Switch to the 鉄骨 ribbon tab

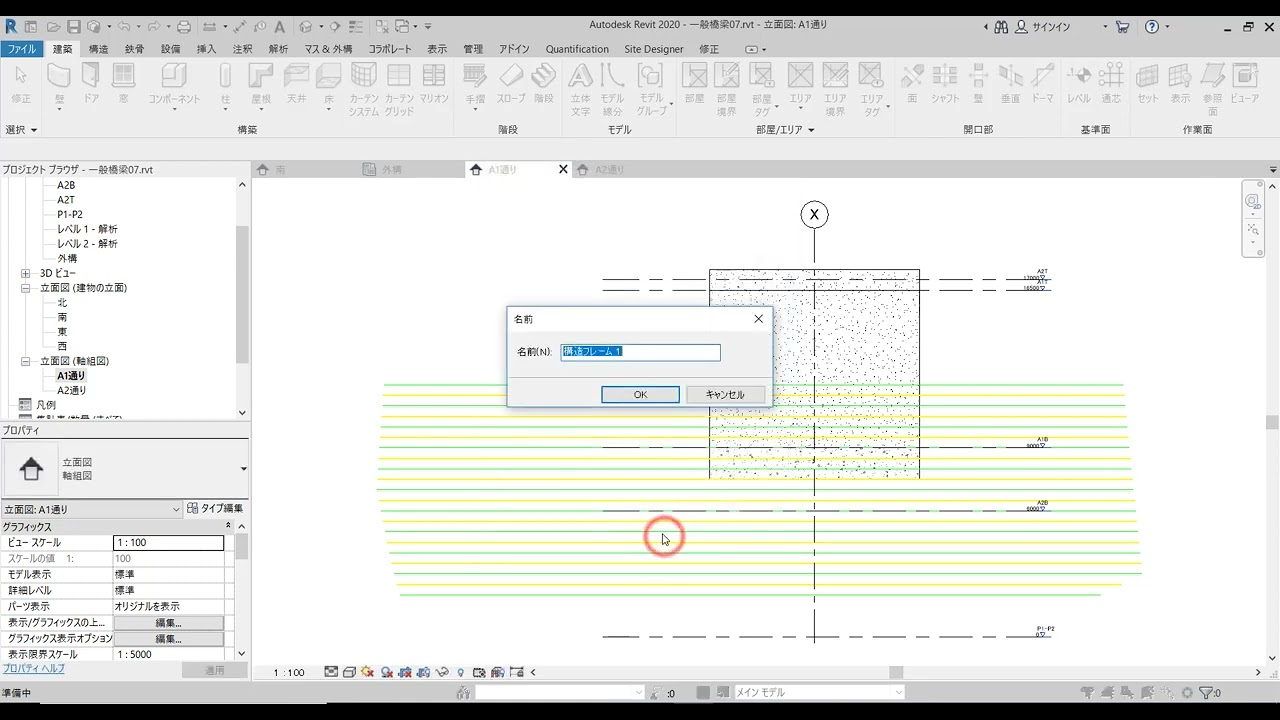(x=135, y=49)
